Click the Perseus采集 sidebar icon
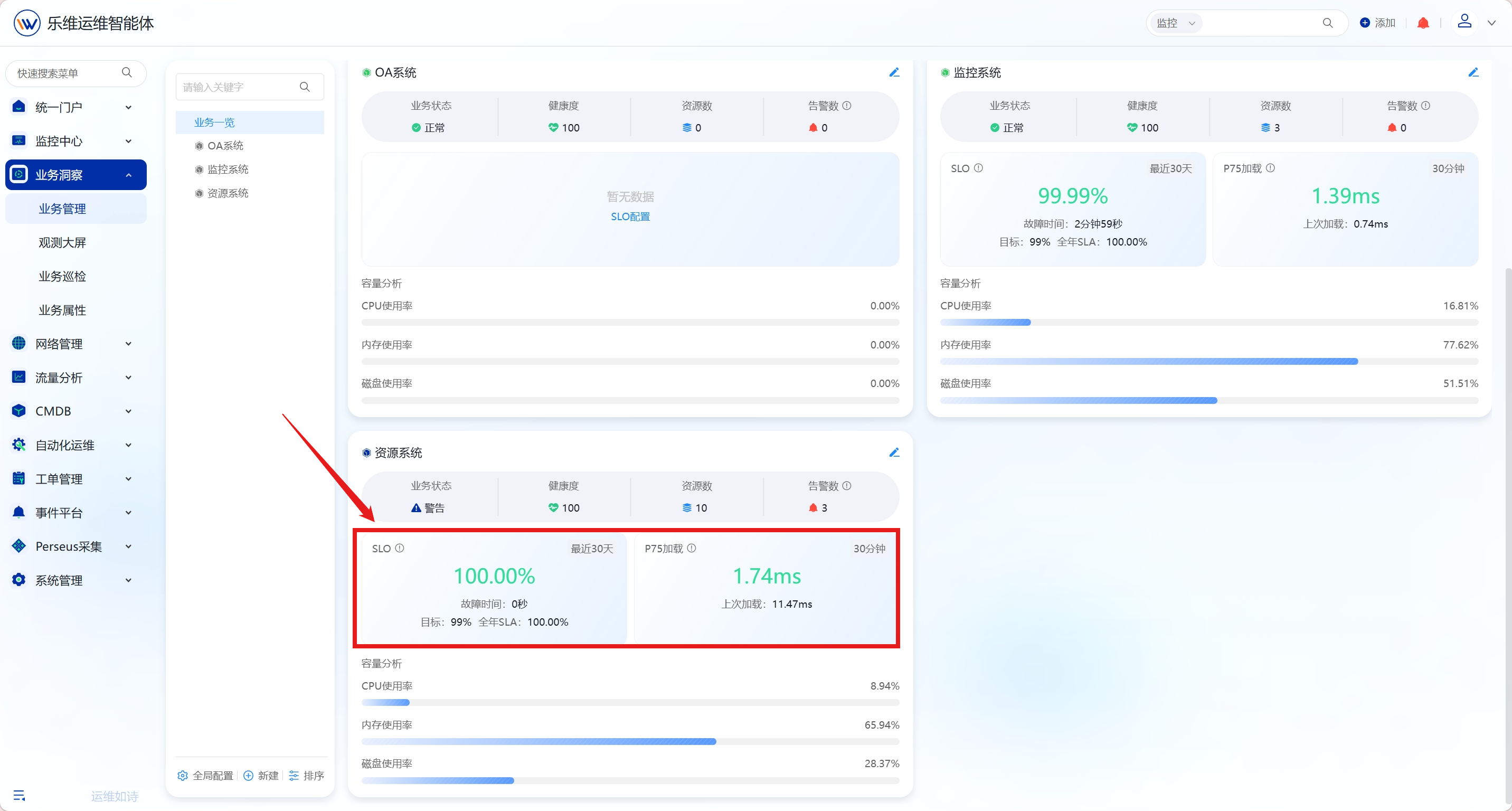 tap(19, 546)
